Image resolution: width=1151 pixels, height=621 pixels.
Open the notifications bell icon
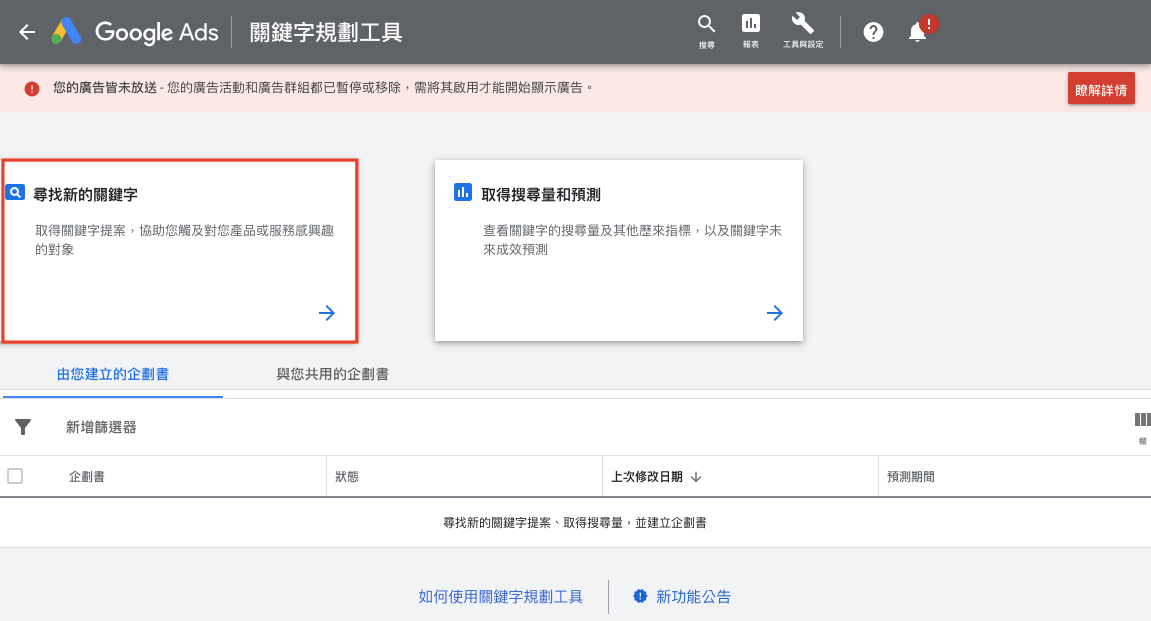pyautogui.click(x=918, y=32)
